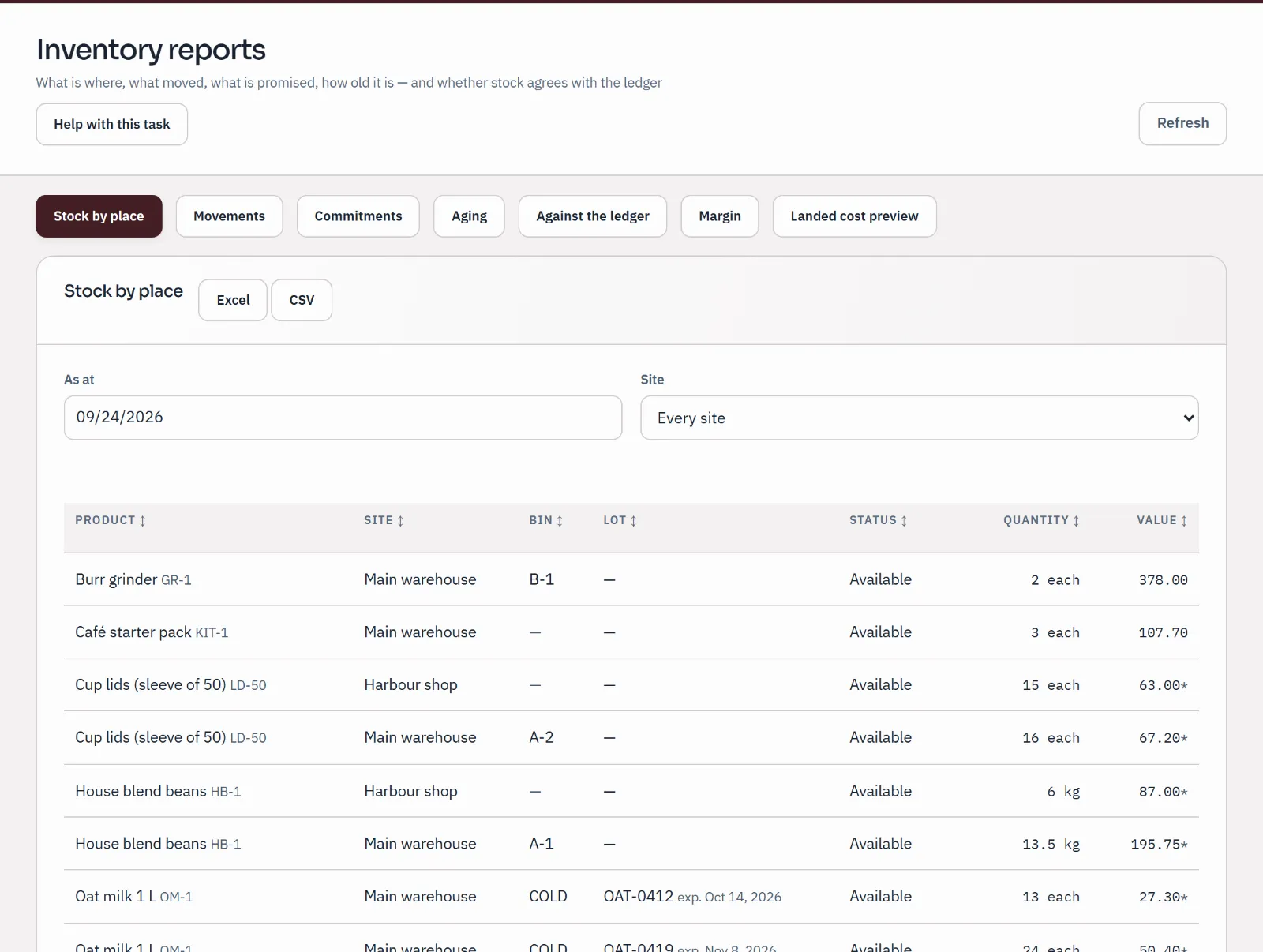Open the Help with this task button
The height and width of the screenshot is (952, 1263).
[x=111, y=124]
